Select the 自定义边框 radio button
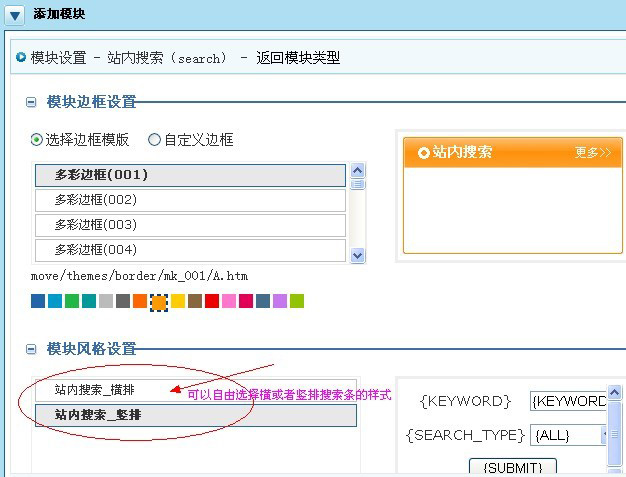 tap(154, 140)
